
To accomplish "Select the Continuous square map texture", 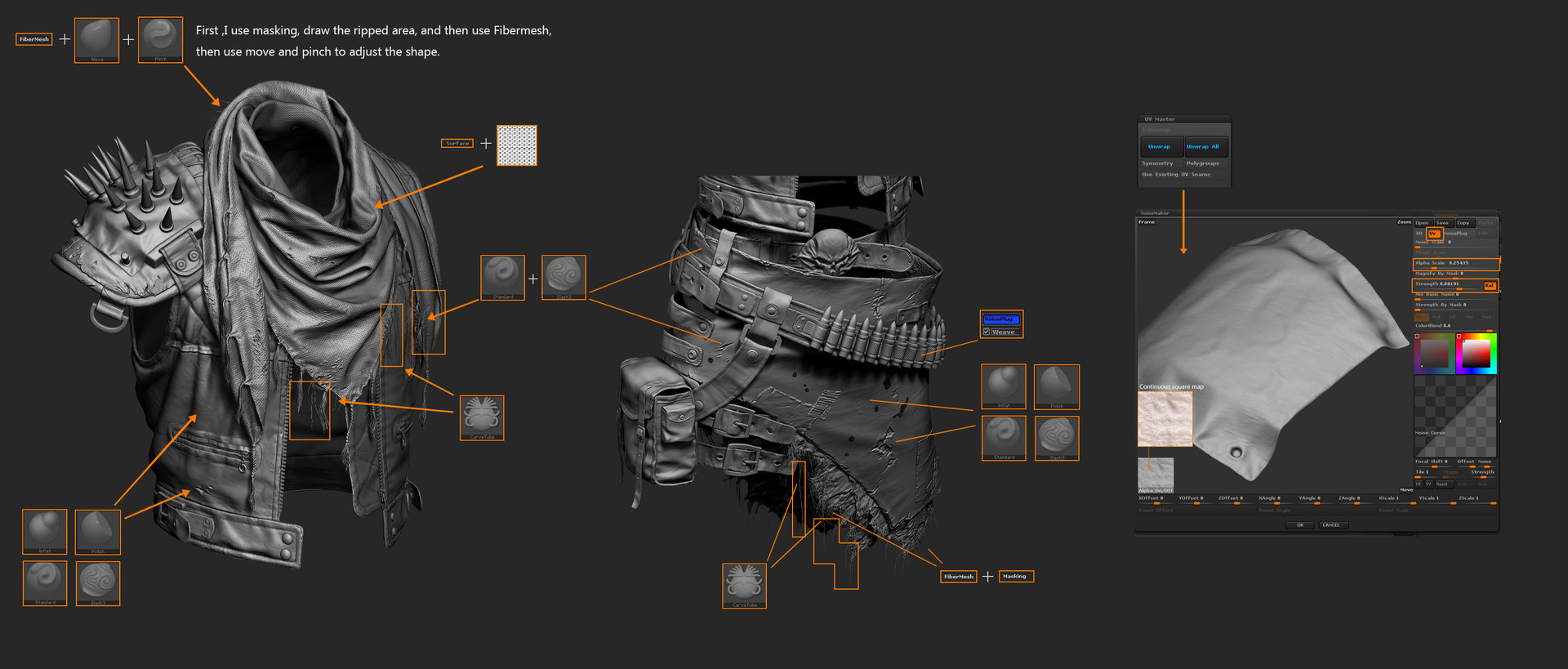I will (x=1165, y=418).
